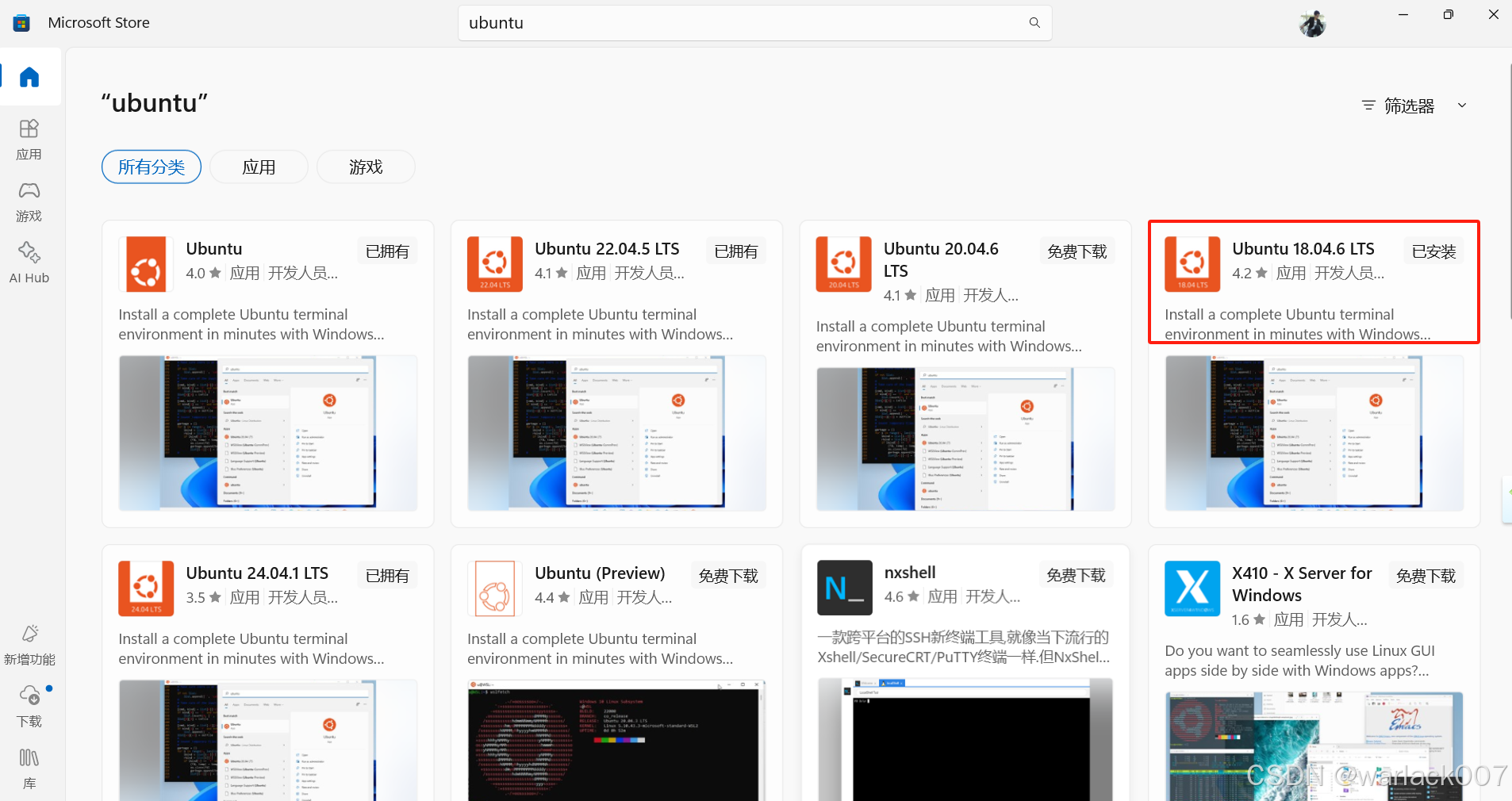The height and width of the screenshot is (801, 1512).
Task: Open Ubuntu 20.04.6 LTS screenshot thumbnail
Action: (x=965, y=439)
